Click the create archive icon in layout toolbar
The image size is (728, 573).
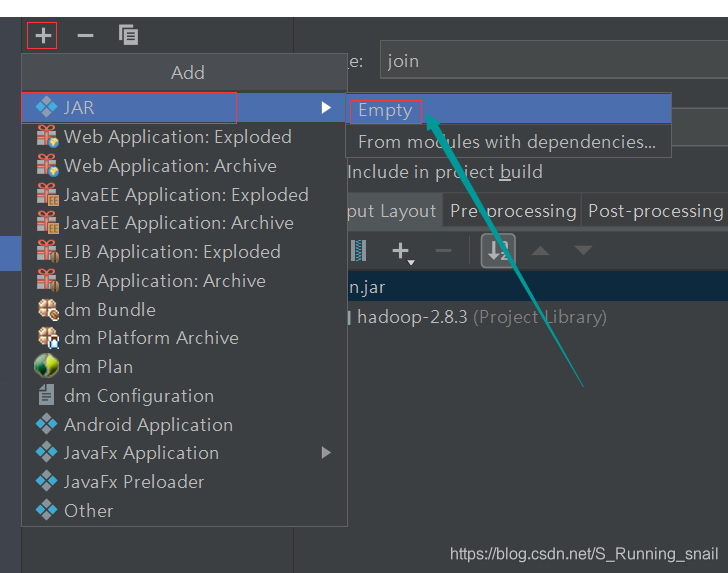[358, 251]
